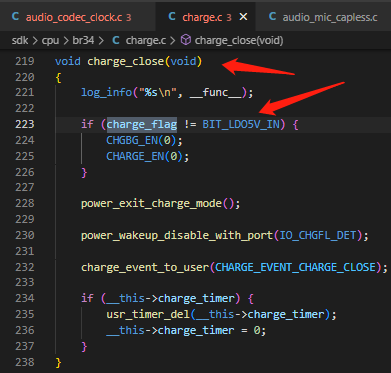
Task: Click charge_event_to_user on line 232
Action: [145, 267]
